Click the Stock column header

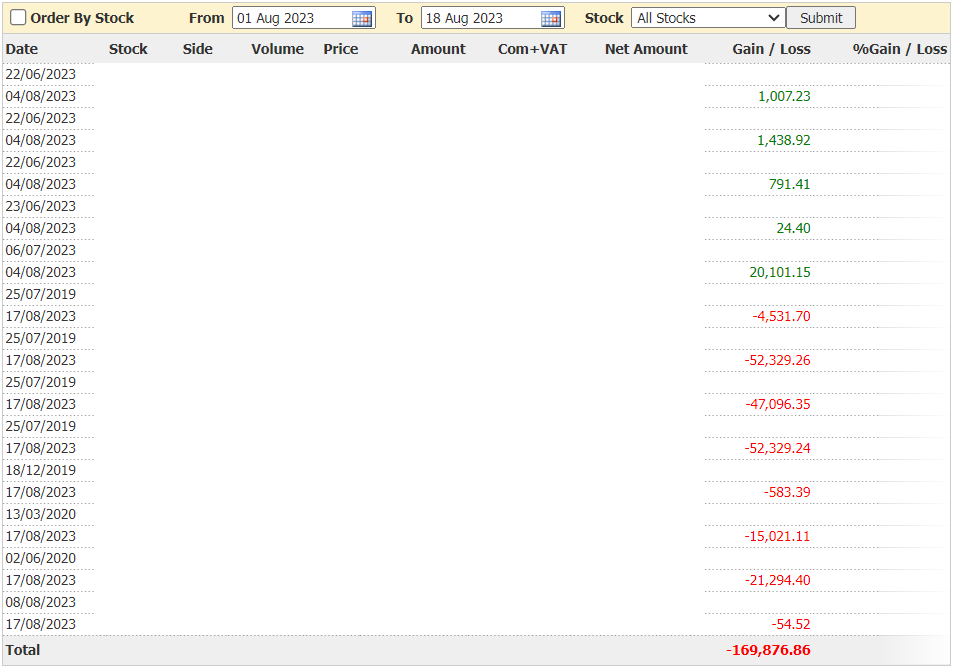coord(129,49)
